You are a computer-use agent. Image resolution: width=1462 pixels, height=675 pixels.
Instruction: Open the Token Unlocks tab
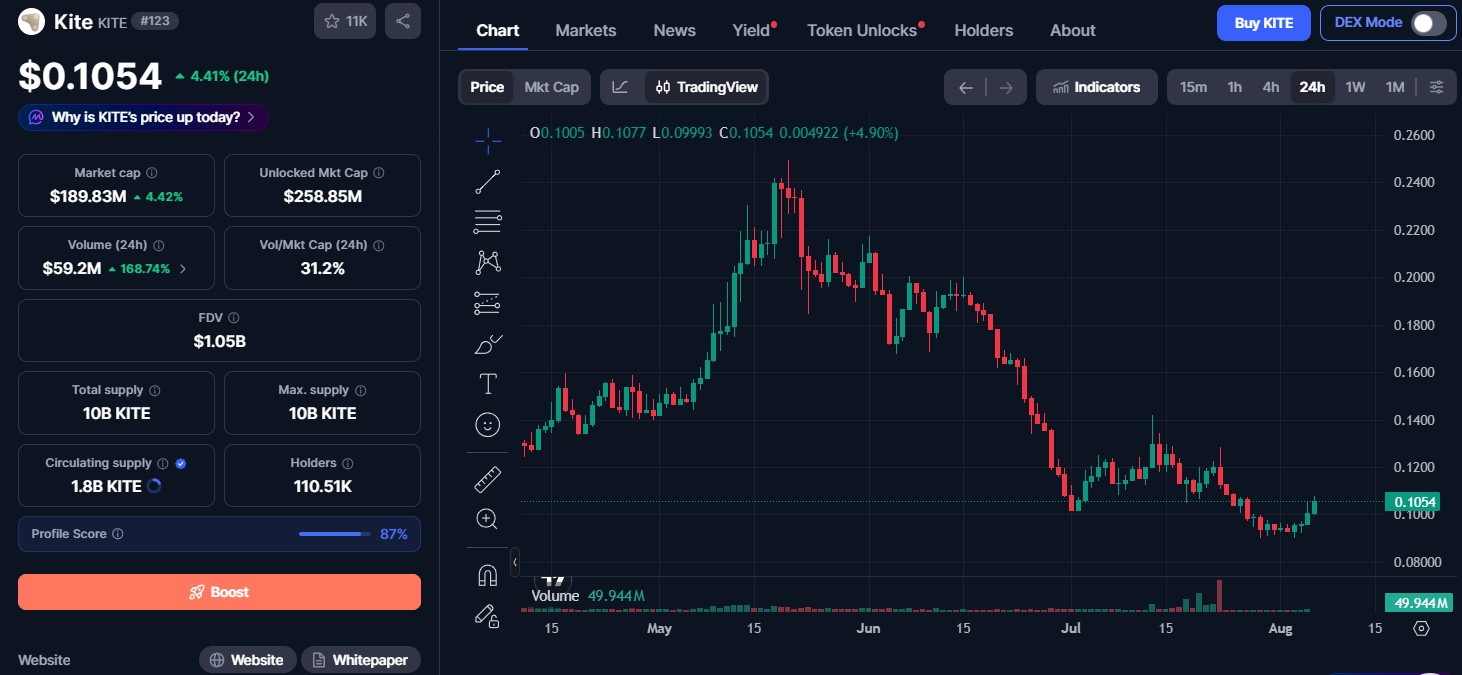[863, 30]
